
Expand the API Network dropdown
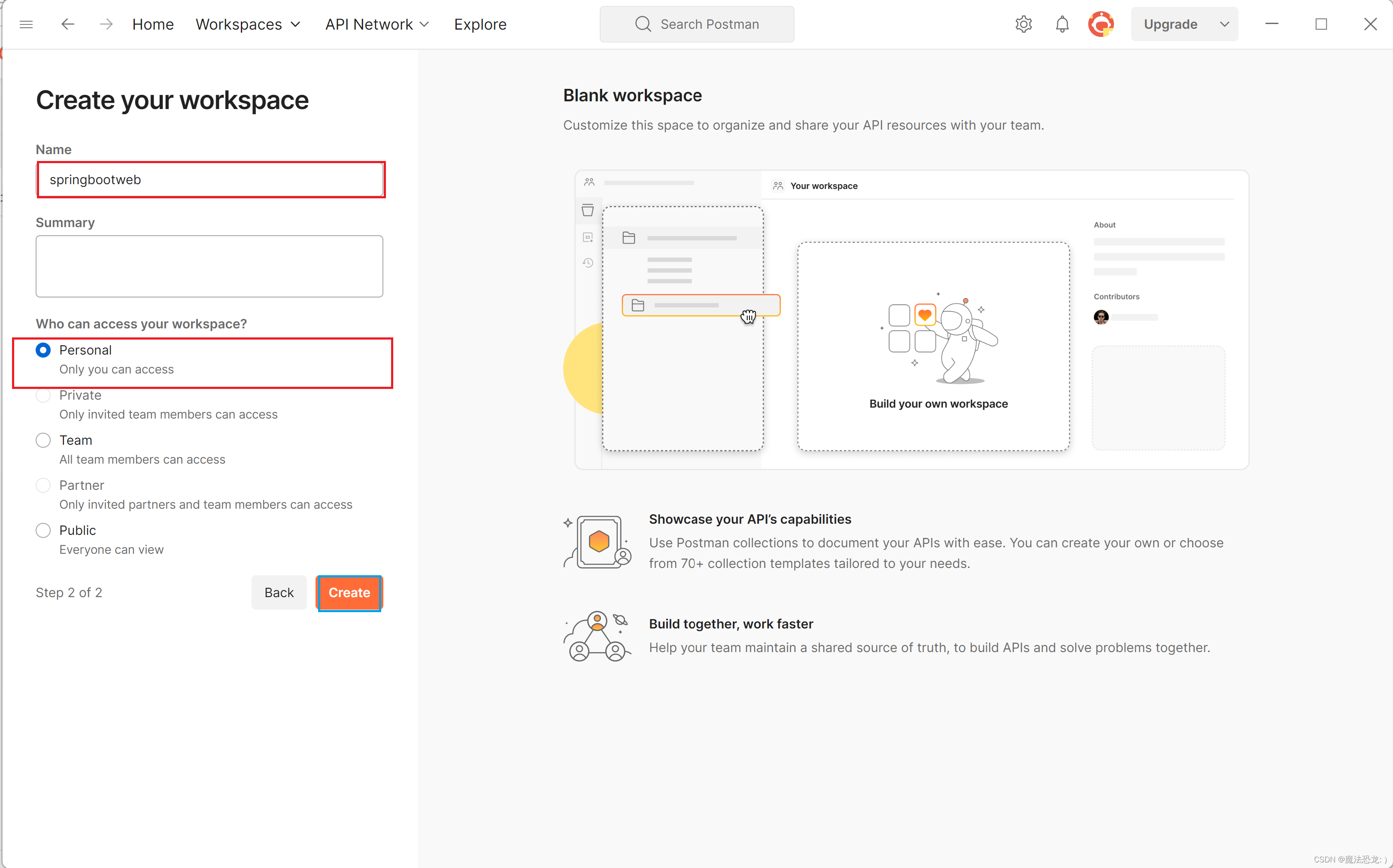click(x=376, y=24)
